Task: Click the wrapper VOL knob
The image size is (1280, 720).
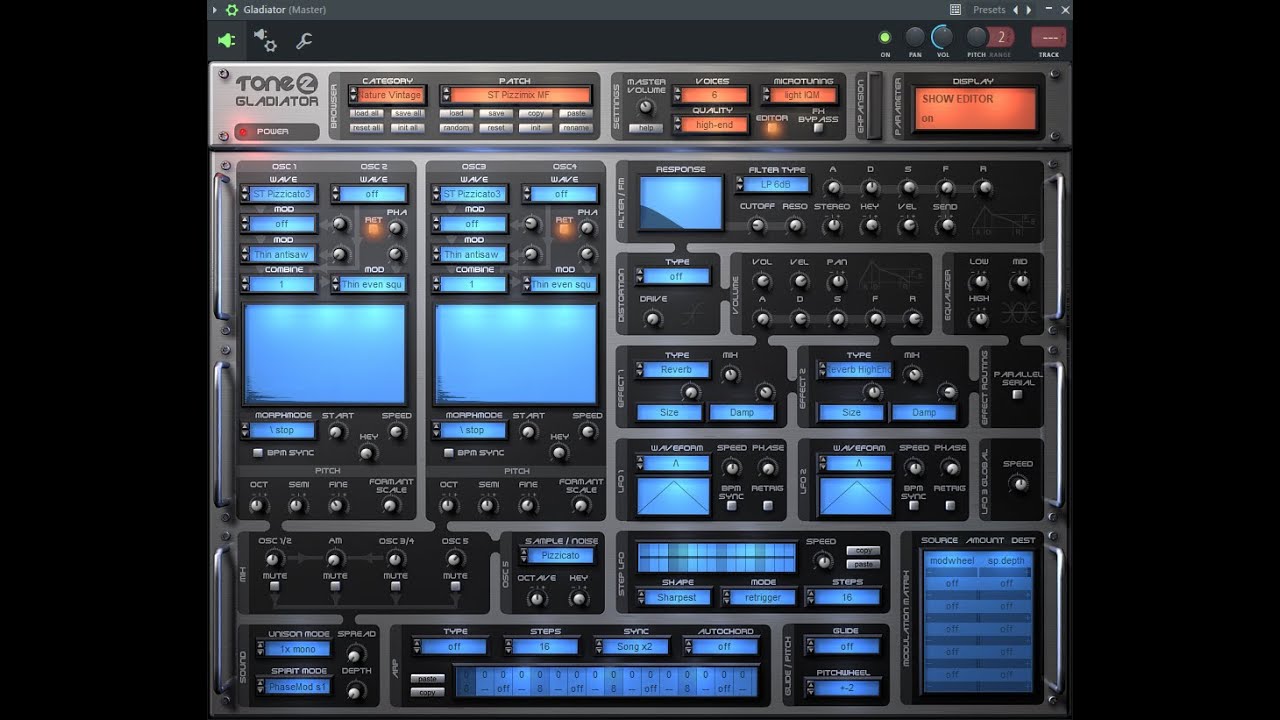Action: 942,37
